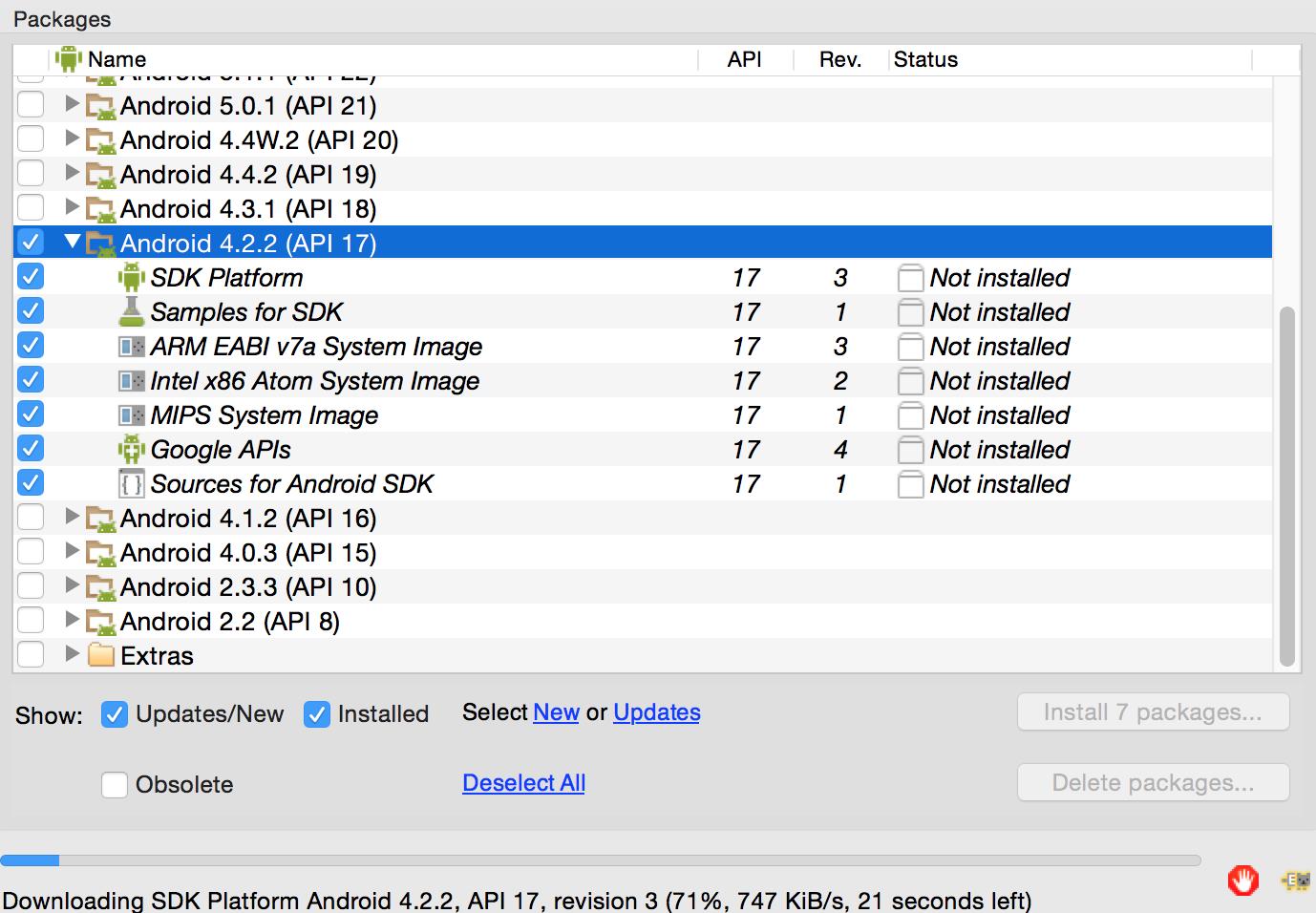The image size is (1316, 913).
Task: Click the Samples for SDK flask icon
Action: click(131, 311)
